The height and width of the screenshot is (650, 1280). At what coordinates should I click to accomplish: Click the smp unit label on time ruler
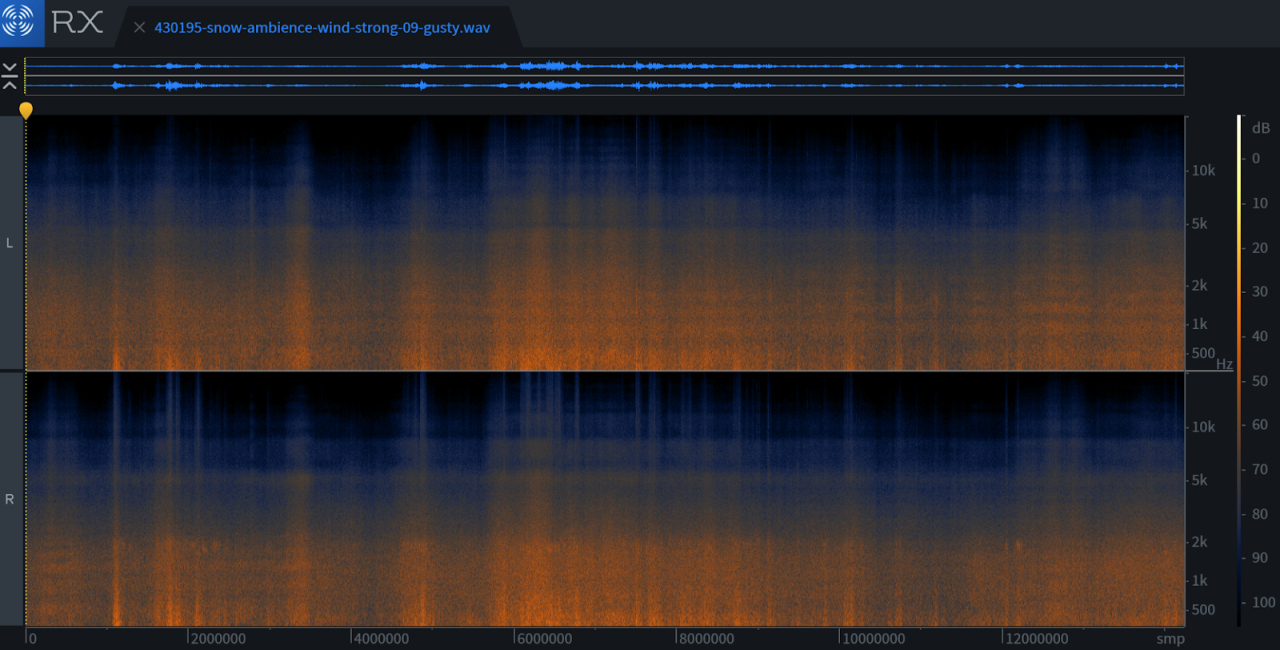[x=1168, y=638]
